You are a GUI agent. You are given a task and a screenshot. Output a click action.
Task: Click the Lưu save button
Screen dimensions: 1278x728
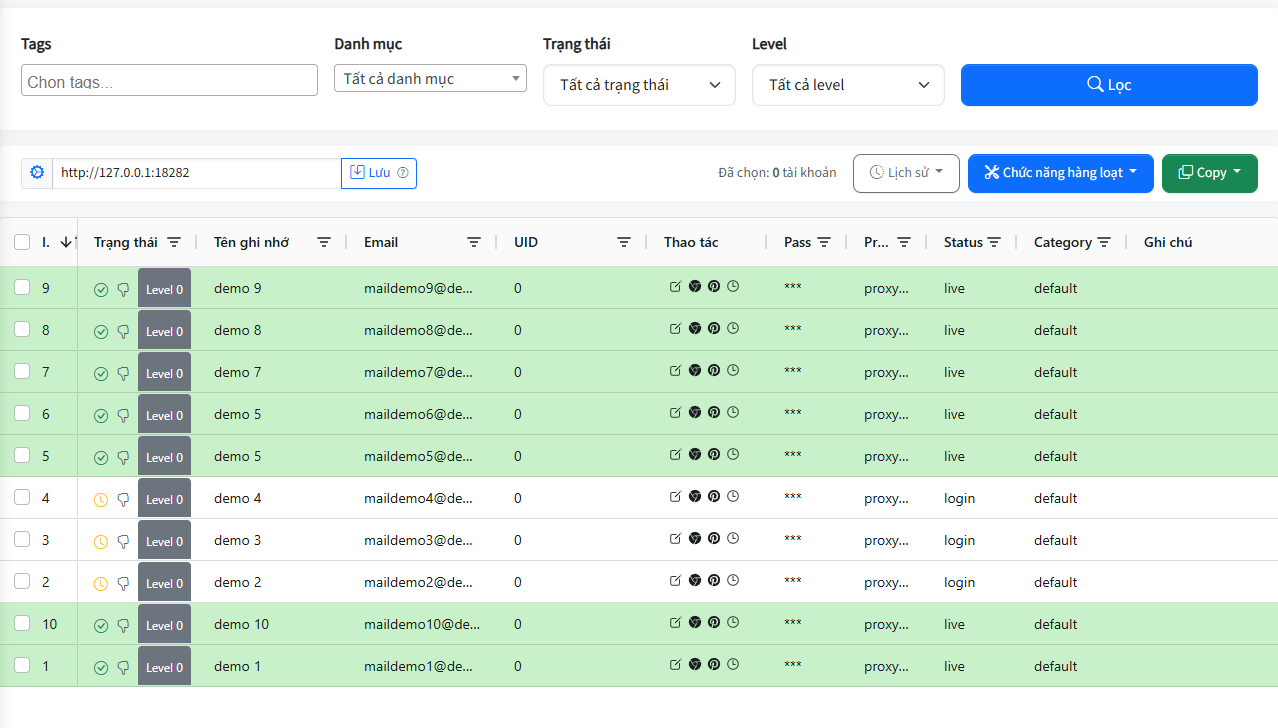379,173
